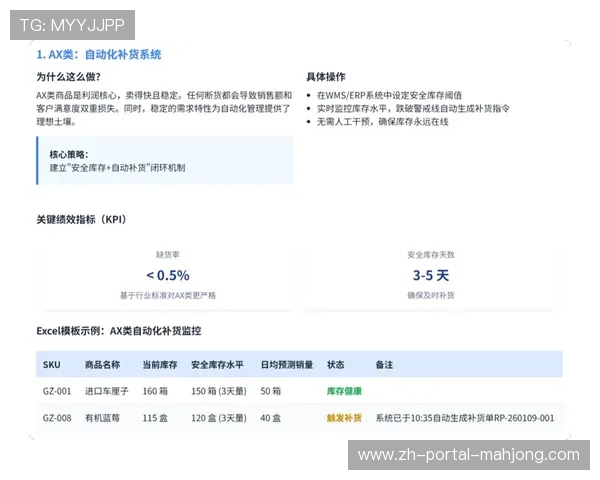Click paragraph starting 'AX类商品是利润核心'
The width and height of the screenshot is (600, 480).
click(164, 109)
